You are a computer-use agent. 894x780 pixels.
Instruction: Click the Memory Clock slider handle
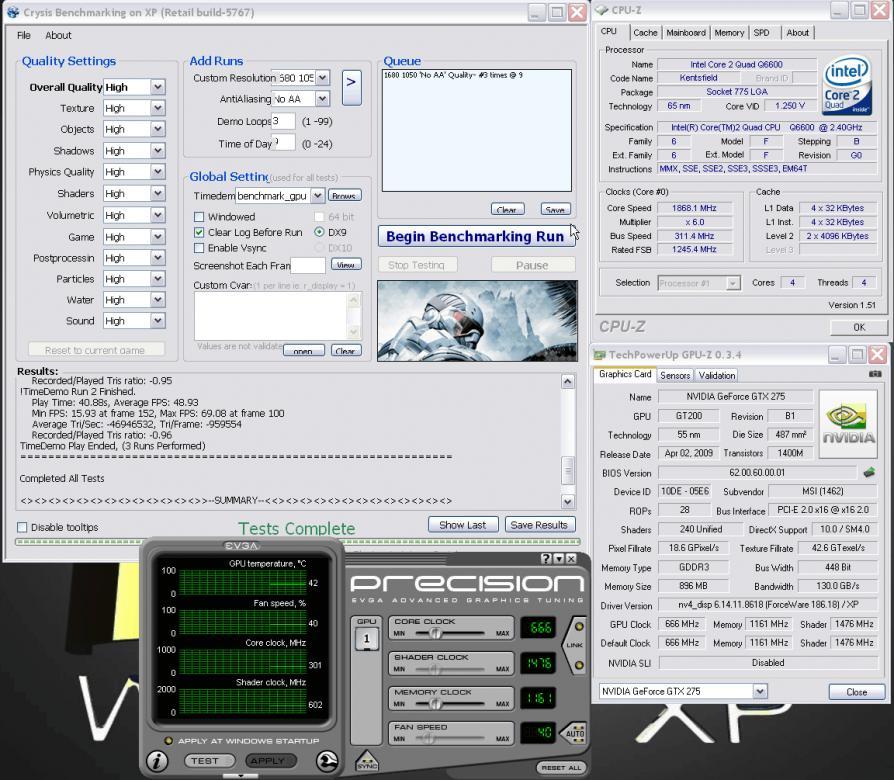point(435,704)
